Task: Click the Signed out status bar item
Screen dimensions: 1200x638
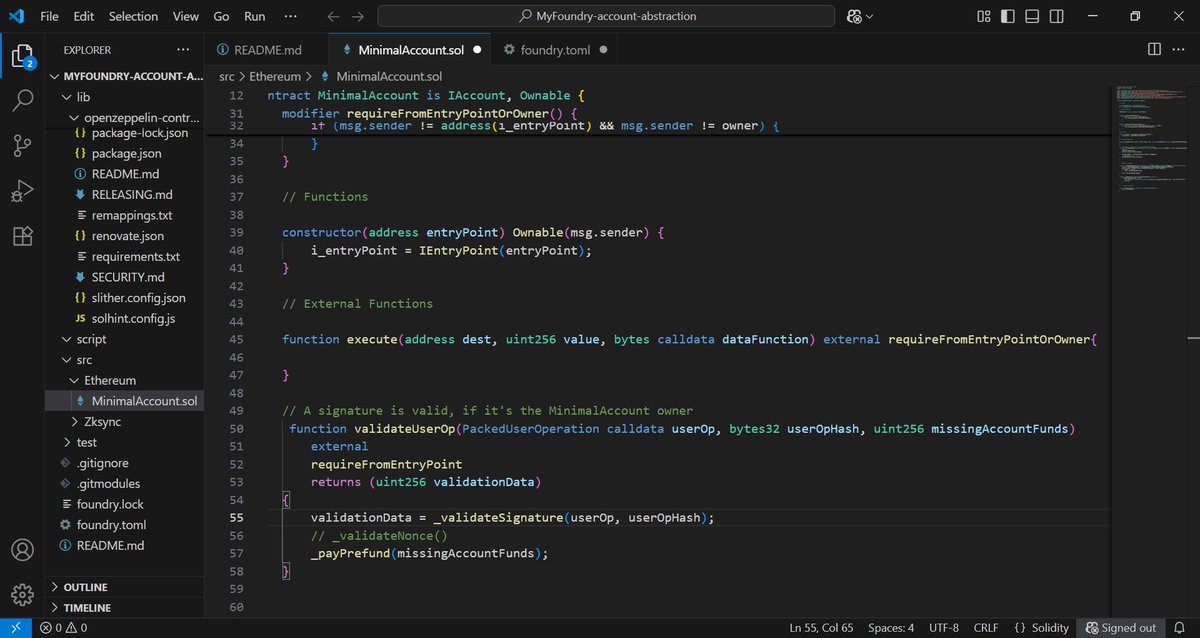Action: click(x=1121, y=628)
